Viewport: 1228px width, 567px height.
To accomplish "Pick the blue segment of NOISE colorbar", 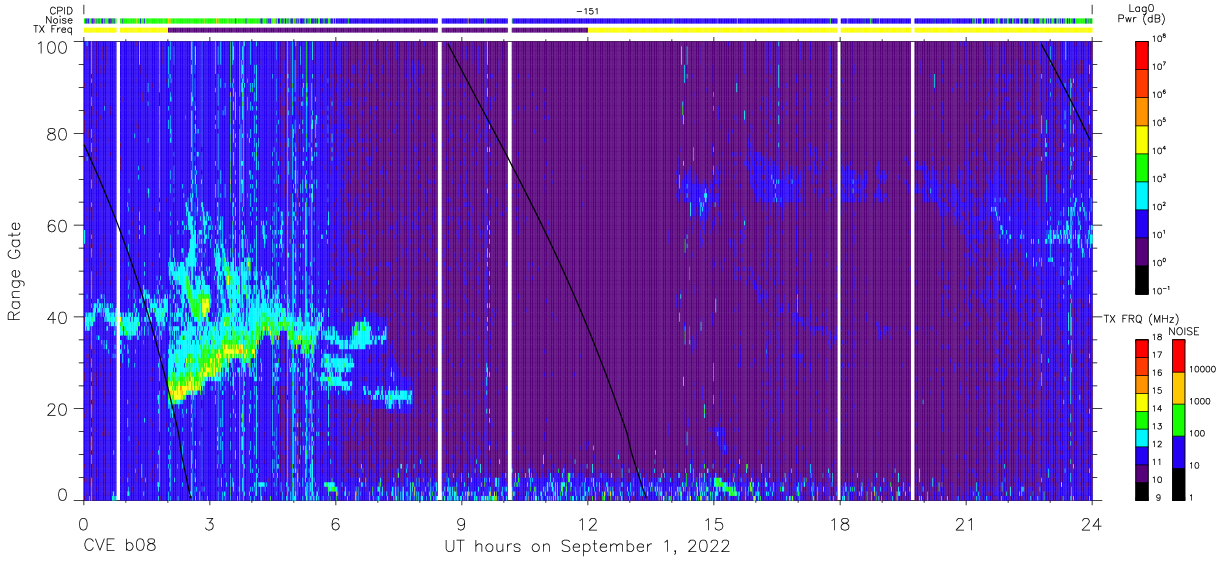I will [1177, 451].
